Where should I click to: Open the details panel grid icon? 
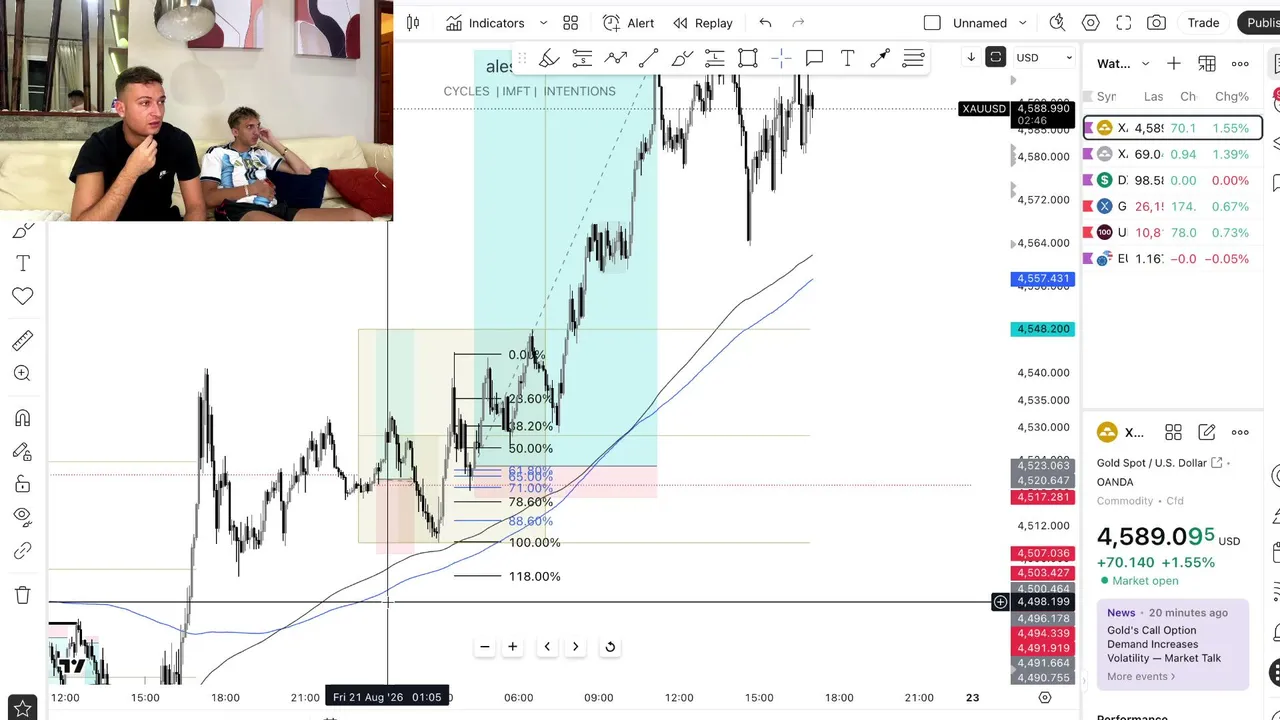[x=1173, y=432]
